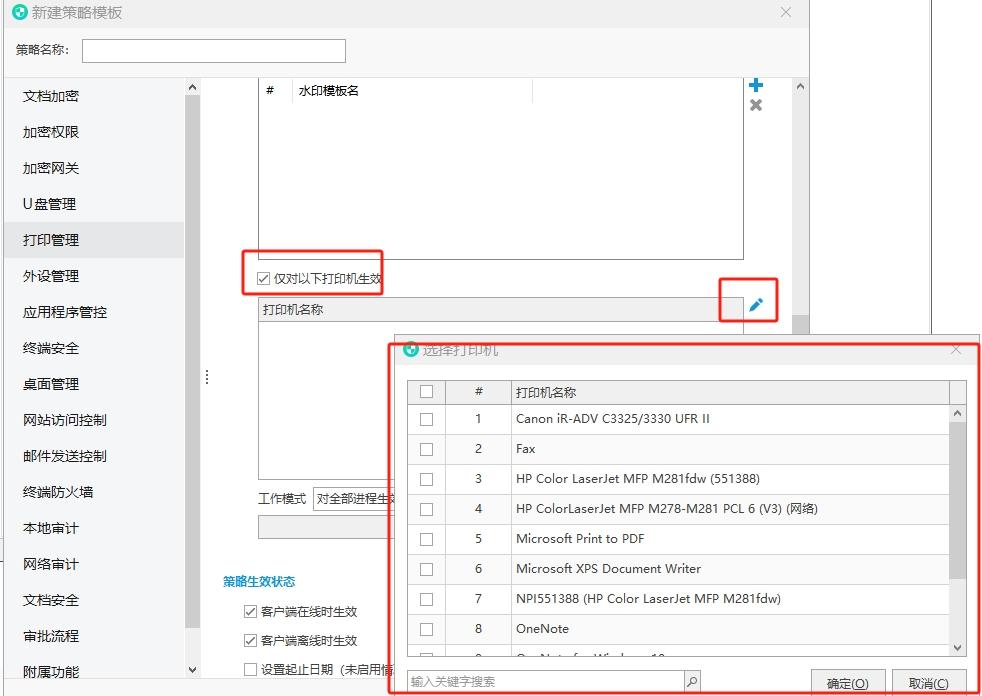
Task: Select 终端安全 category
Action: pyautogui.click(x=51, y=348)
